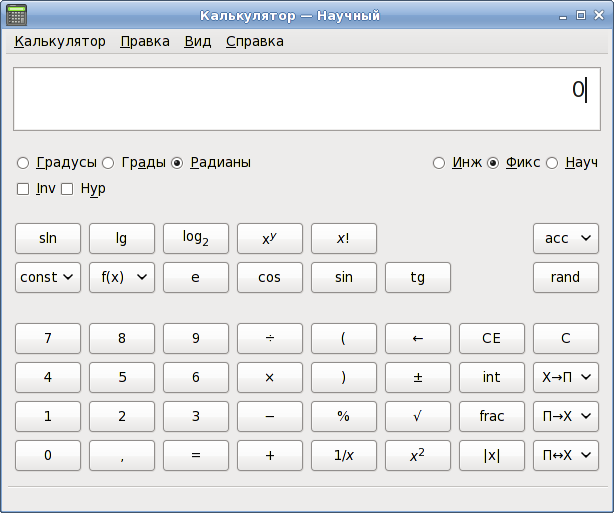Click the x to power y button
Image resolution: width=614 pixels, height=513 pixels.
(270, 238)
